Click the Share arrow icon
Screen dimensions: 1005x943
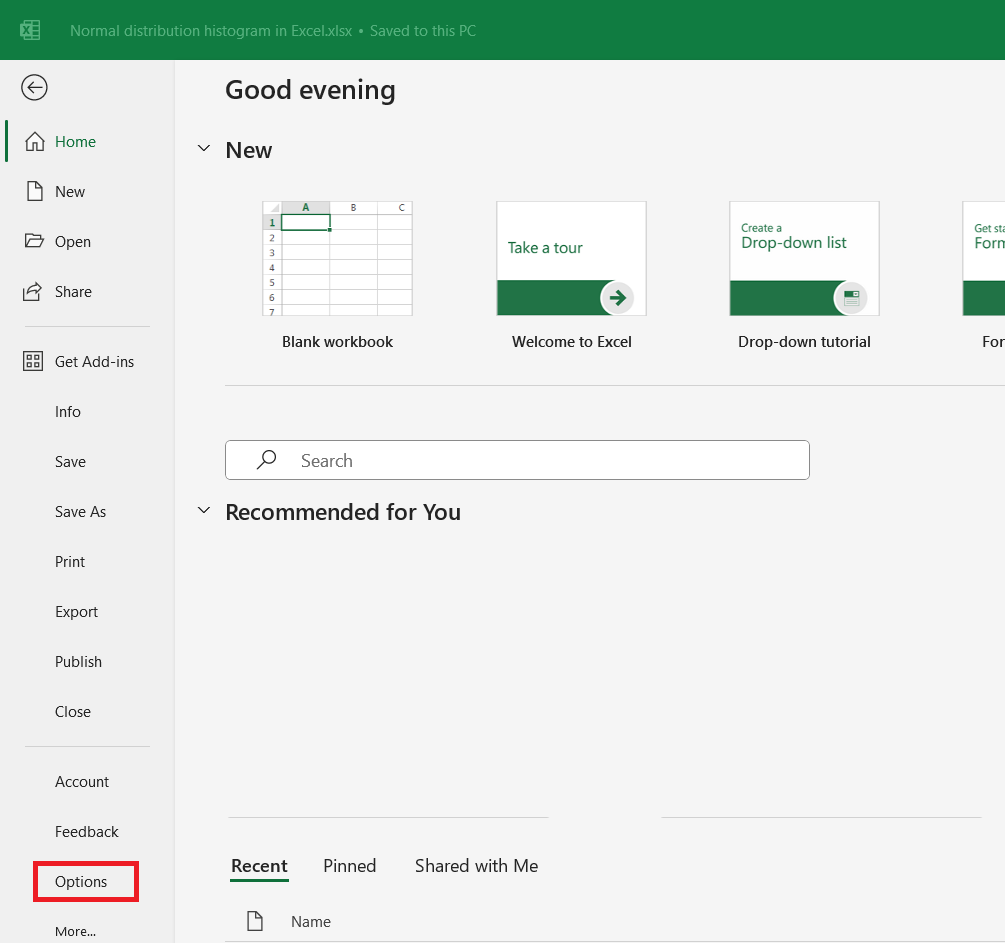pyautogui.click(x=33, y=291)
